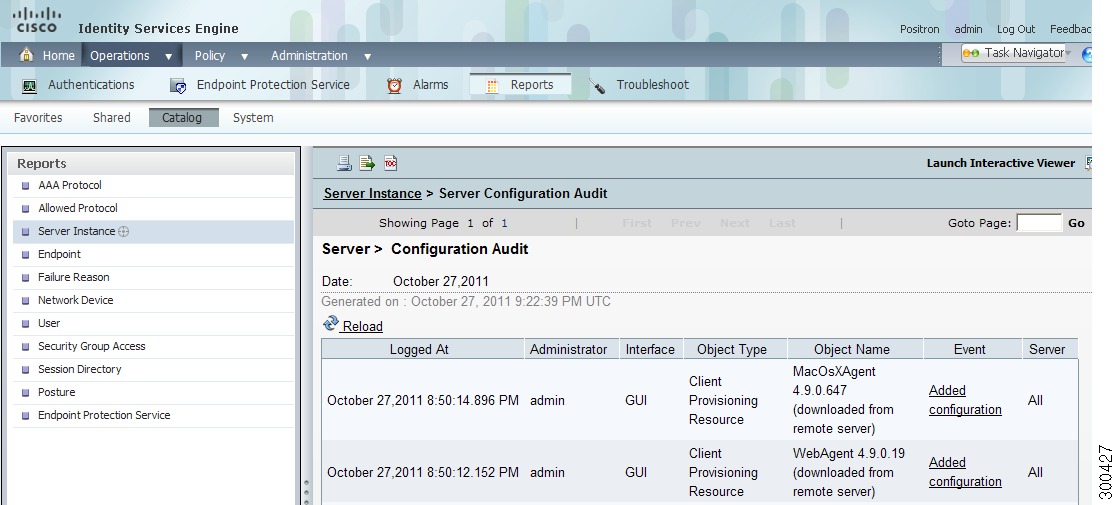
Task: Click the Endpoint bullet icon
Action: pos(26,255)
